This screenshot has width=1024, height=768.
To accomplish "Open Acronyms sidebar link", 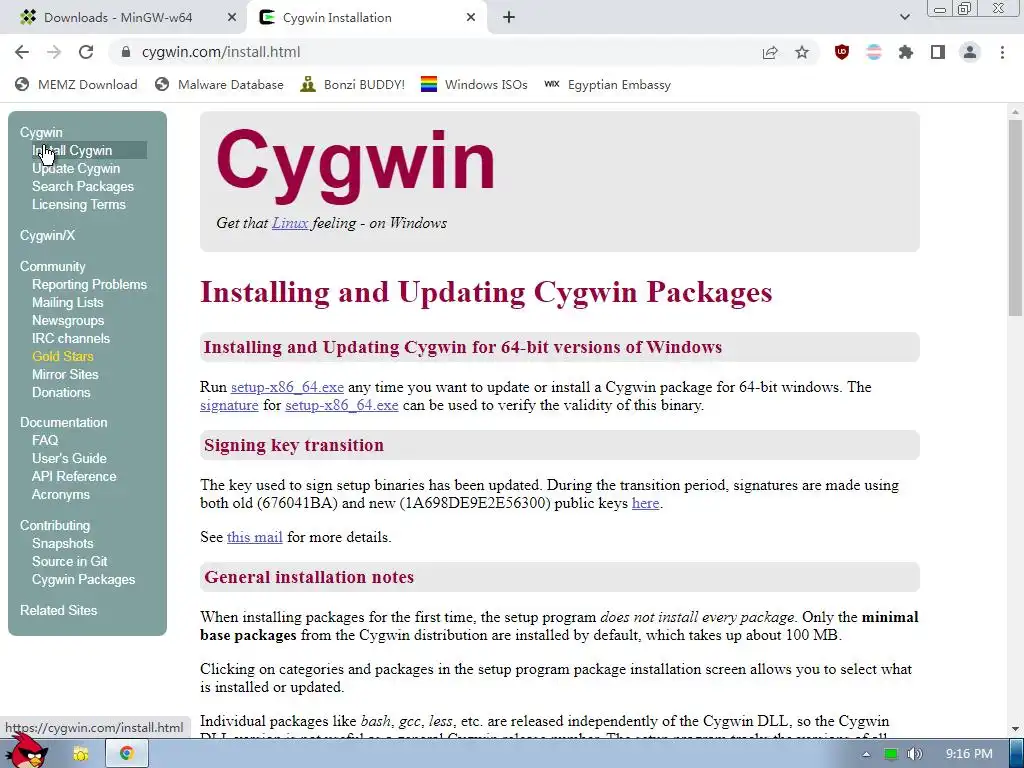I will click(61, 494).
